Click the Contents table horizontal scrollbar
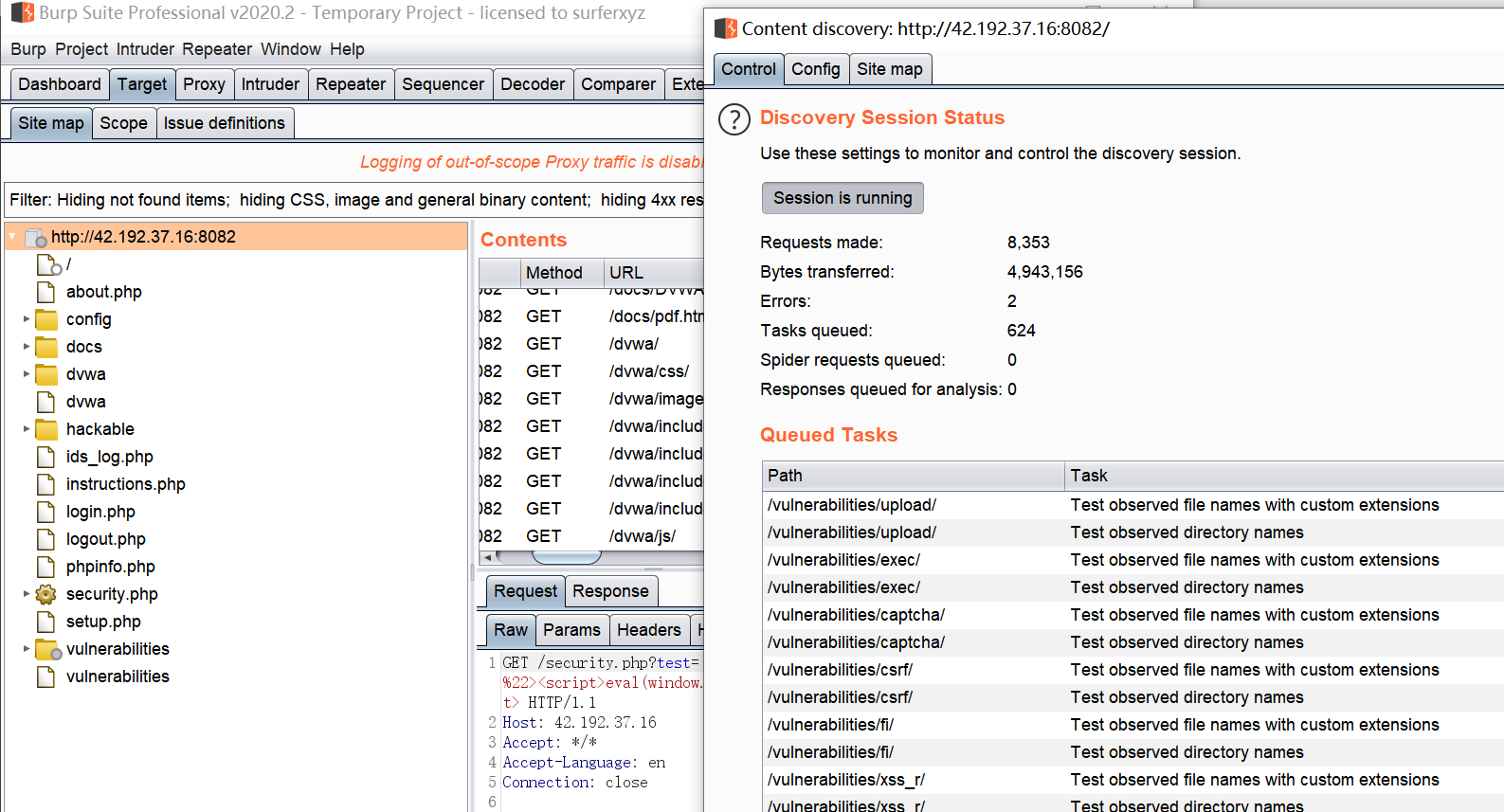Screen dimensions: 1504x812 pyautogui.click(x=567, y=557)
